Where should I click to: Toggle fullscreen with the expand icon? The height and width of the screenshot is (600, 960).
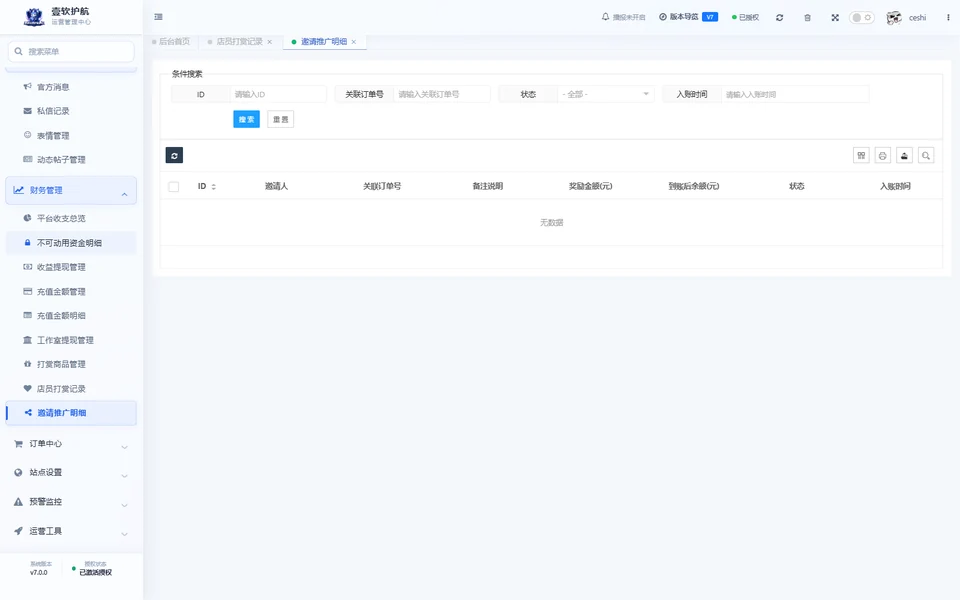[x=835, y=18]
